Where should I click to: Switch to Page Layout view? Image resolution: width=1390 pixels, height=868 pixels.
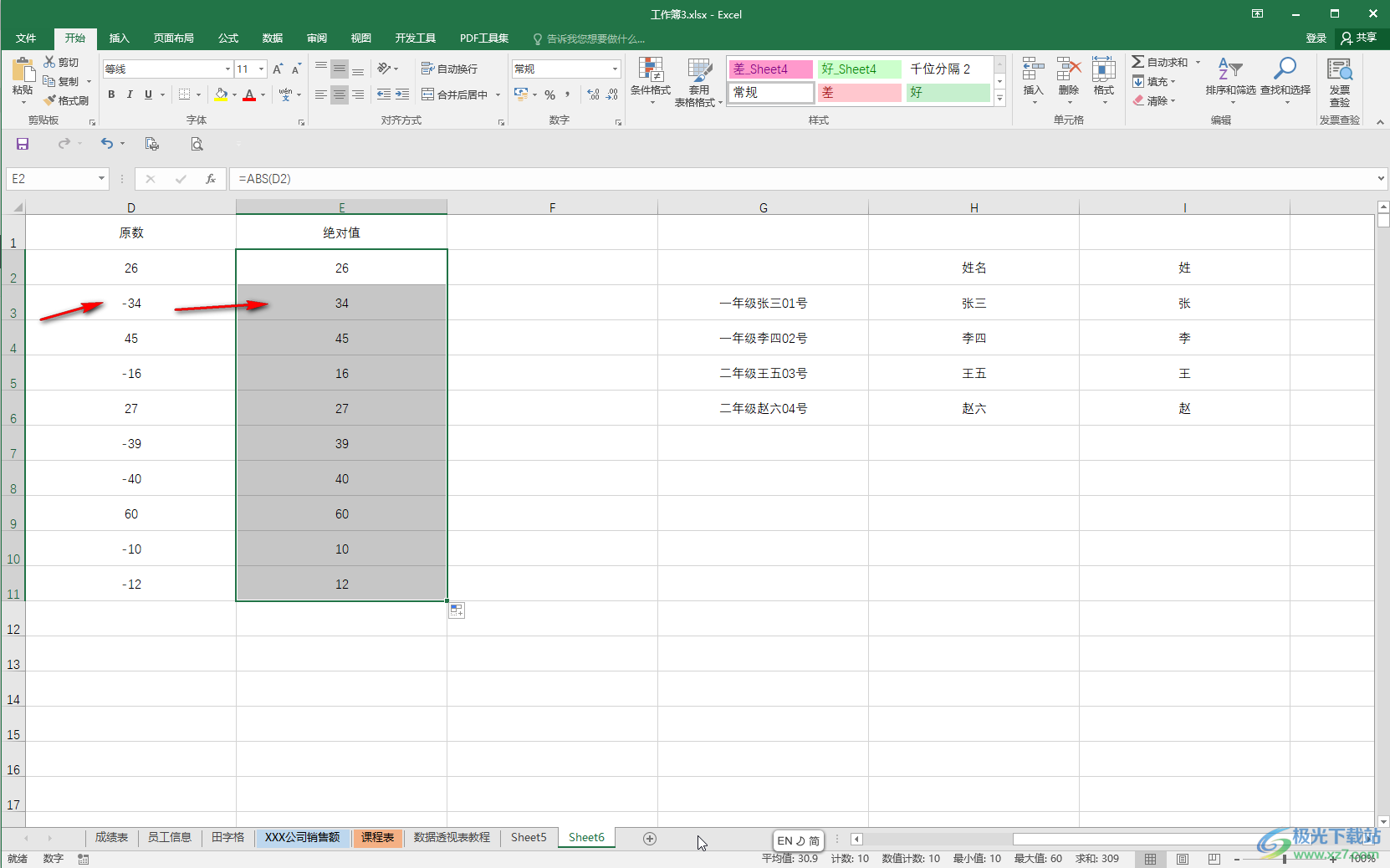pyautogui.click(x=1183, y=859)
